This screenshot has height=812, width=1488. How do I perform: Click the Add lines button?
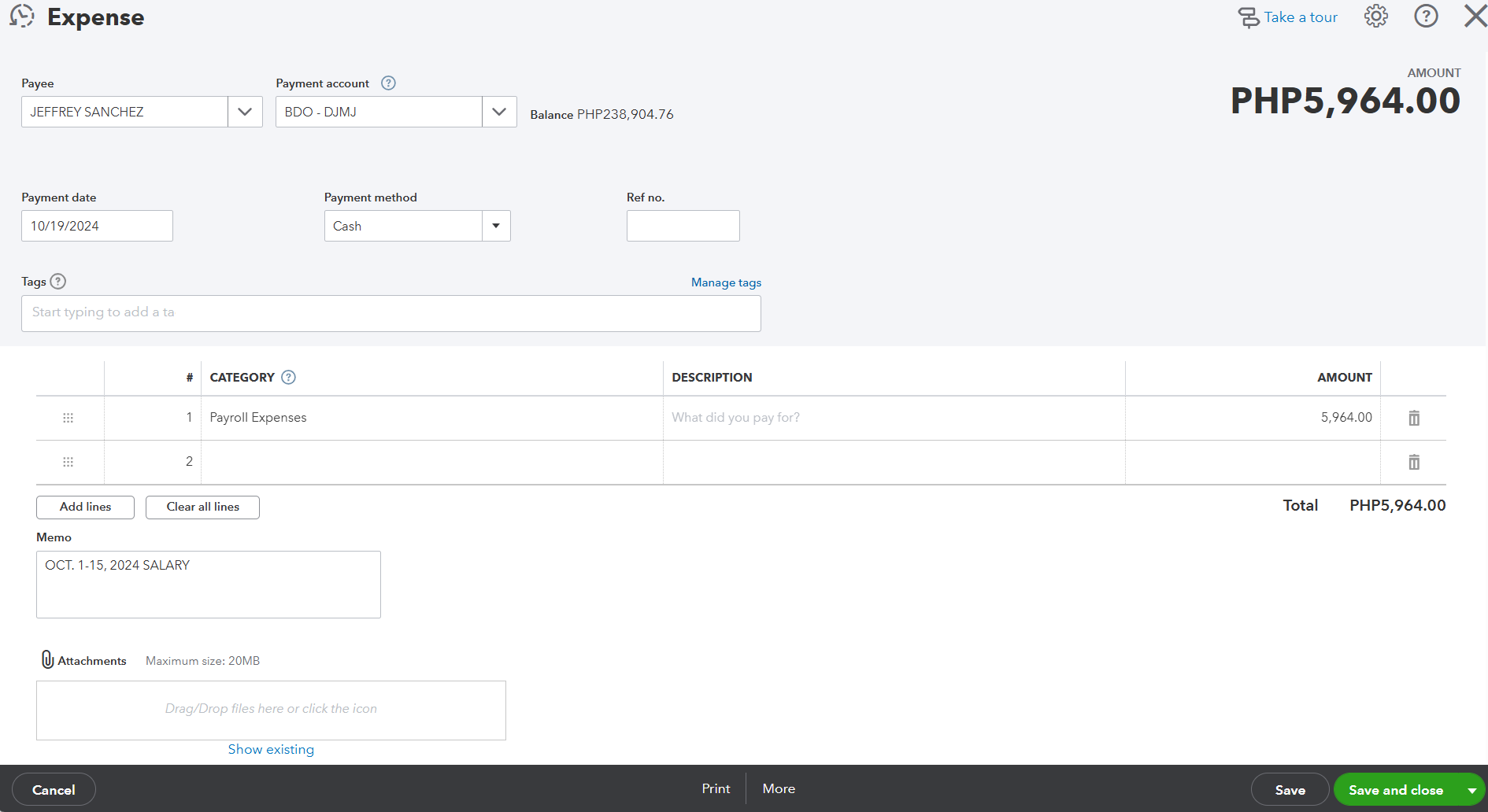[x=85, y=507]
